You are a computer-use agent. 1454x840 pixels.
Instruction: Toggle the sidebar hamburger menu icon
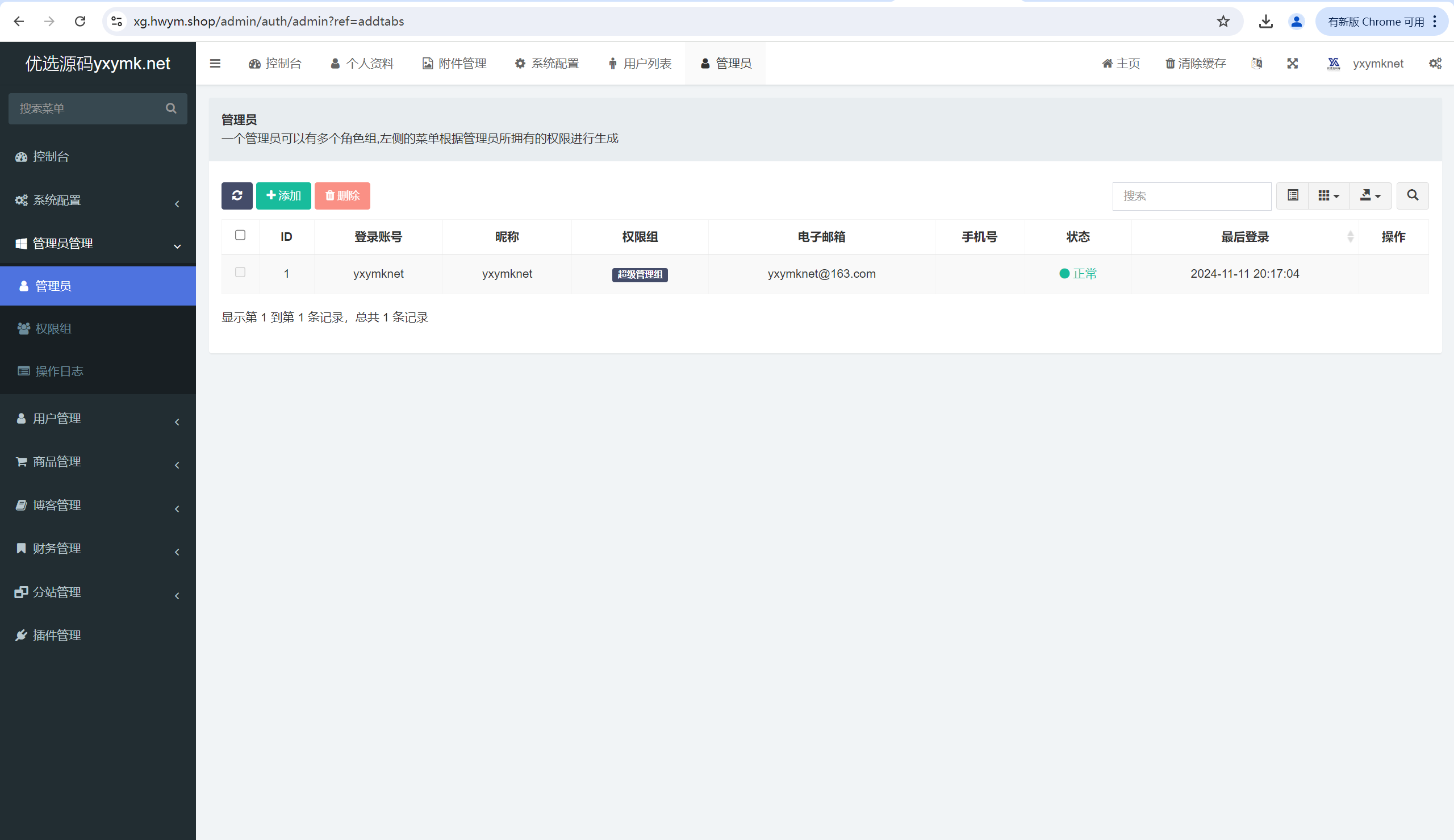tap(215, 64)
